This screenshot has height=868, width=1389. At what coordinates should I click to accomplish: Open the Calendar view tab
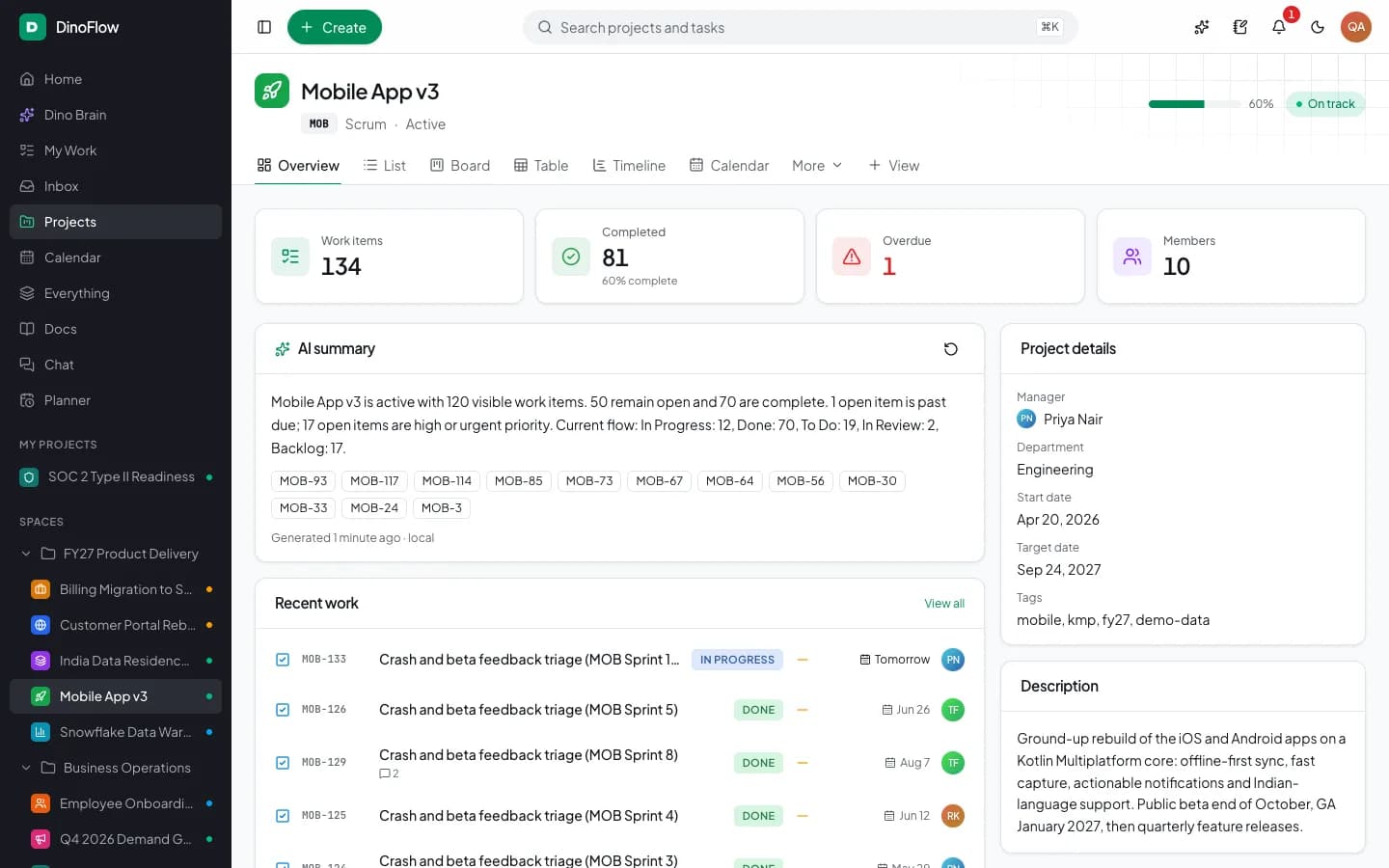point(729,166)
